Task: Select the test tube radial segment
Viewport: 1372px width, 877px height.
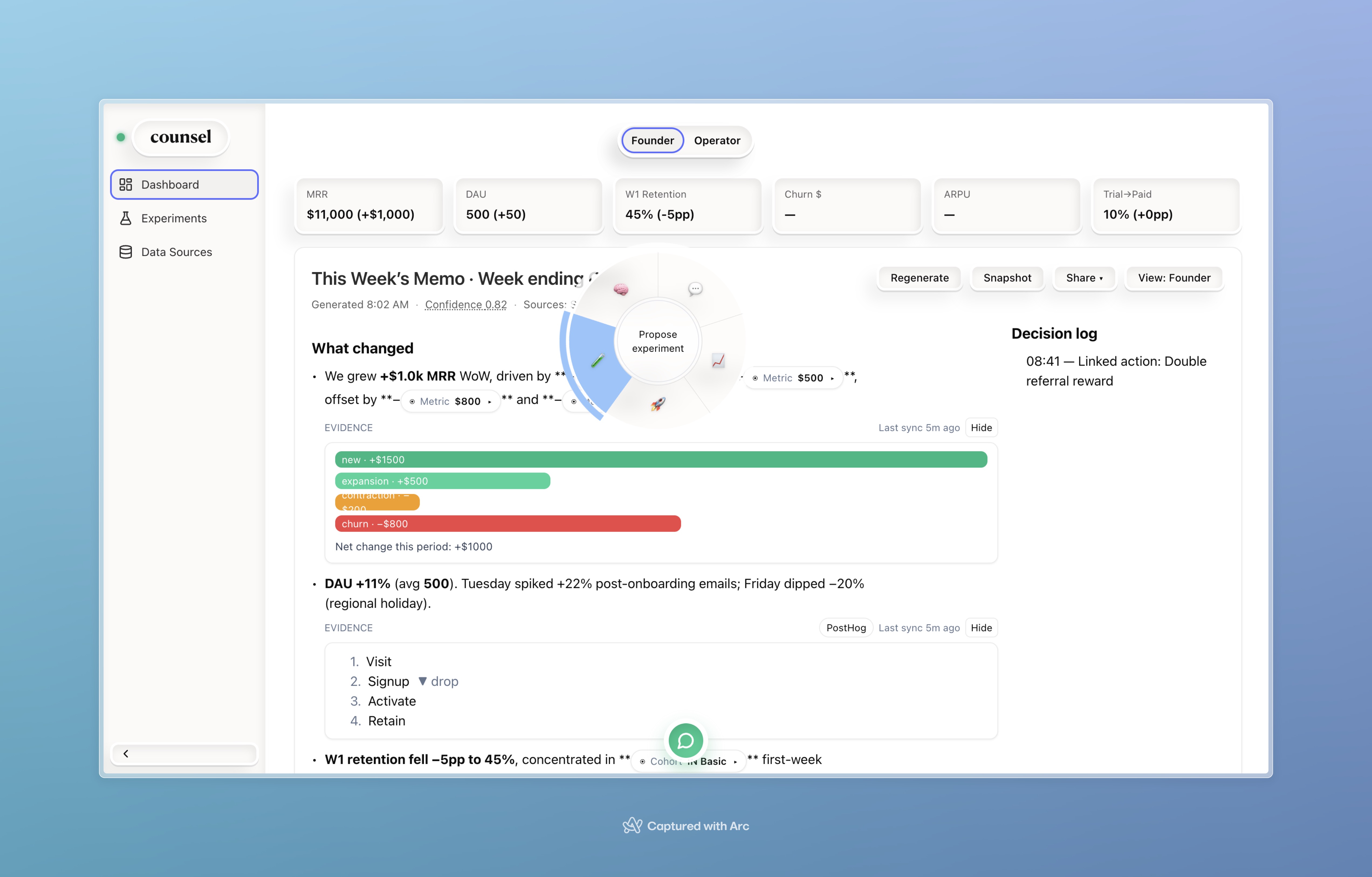Action: pyautogui.click(x=597, y=361)
